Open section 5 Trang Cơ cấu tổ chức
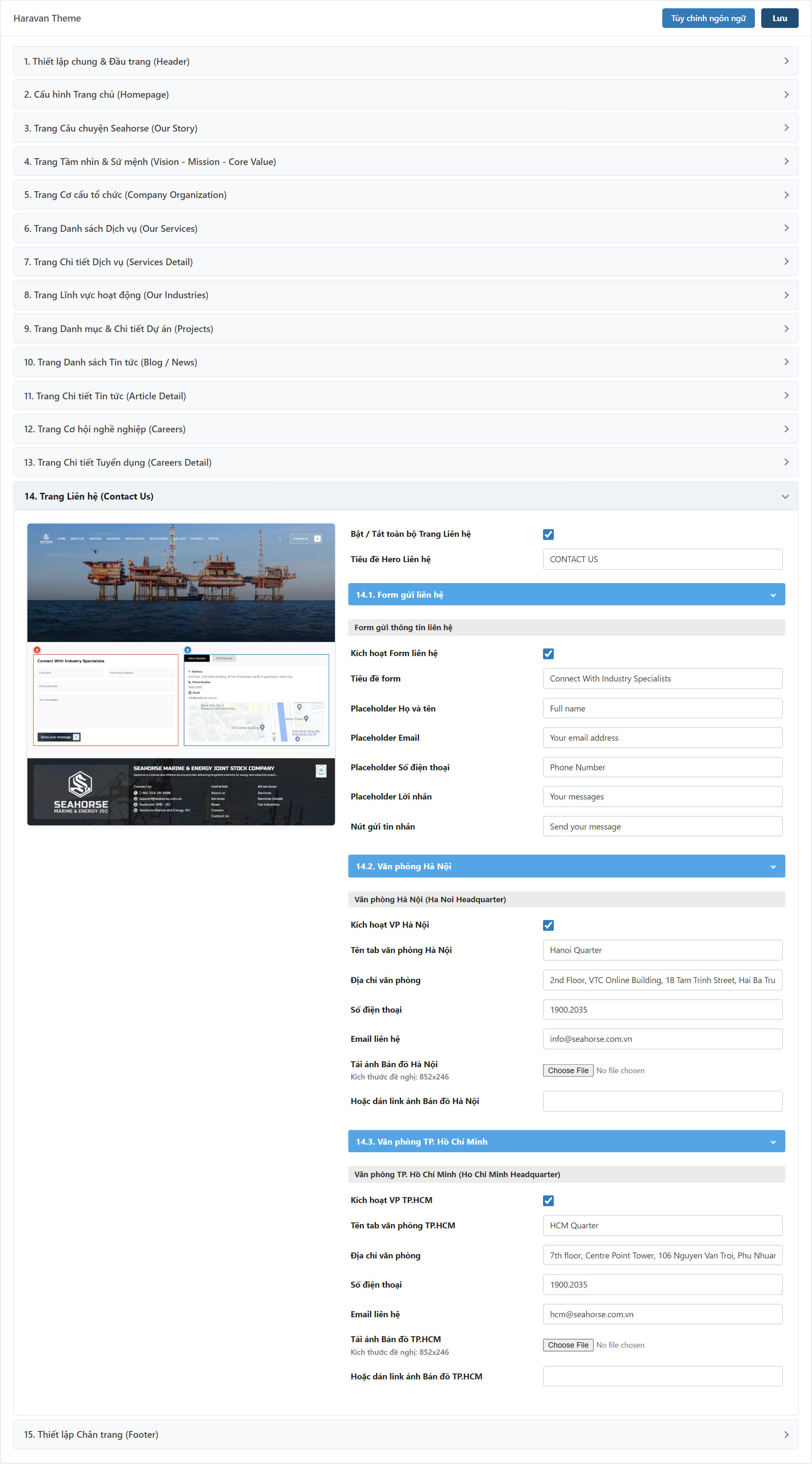The height and width of the screenshot is (1464, 812). click(406, 195)
